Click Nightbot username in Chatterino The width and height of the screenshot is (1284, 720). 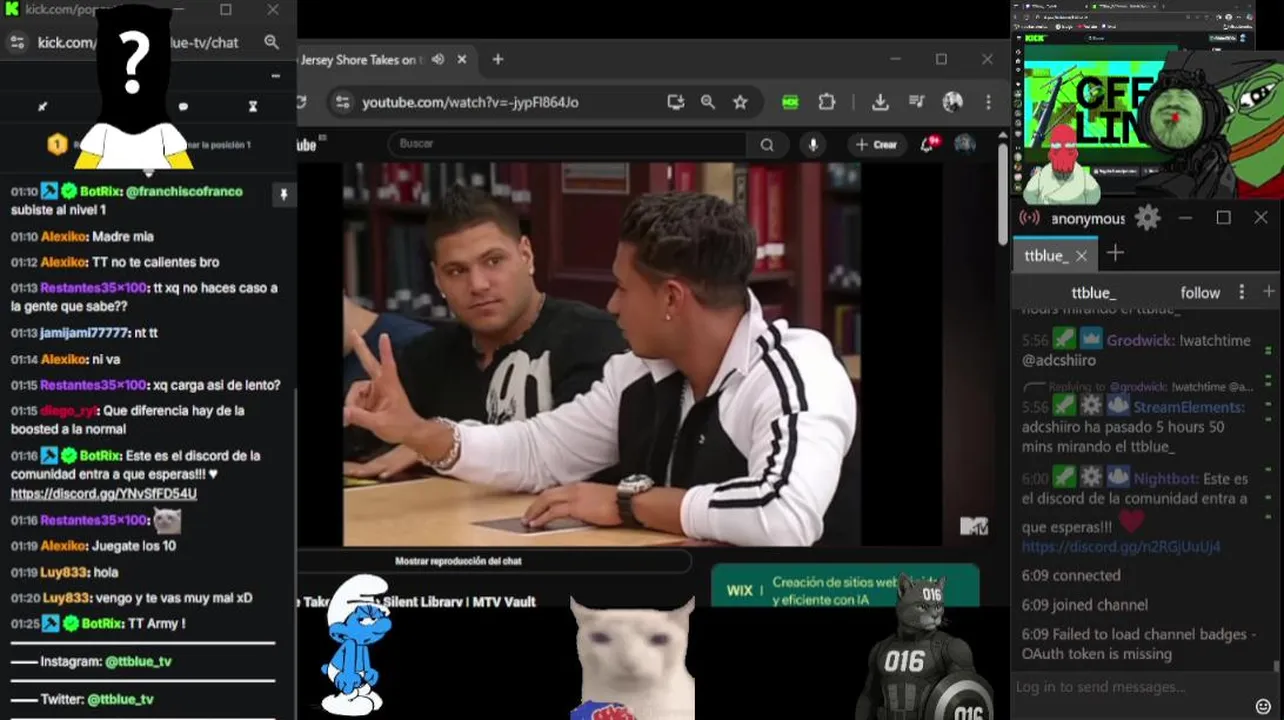[1165, 479]
